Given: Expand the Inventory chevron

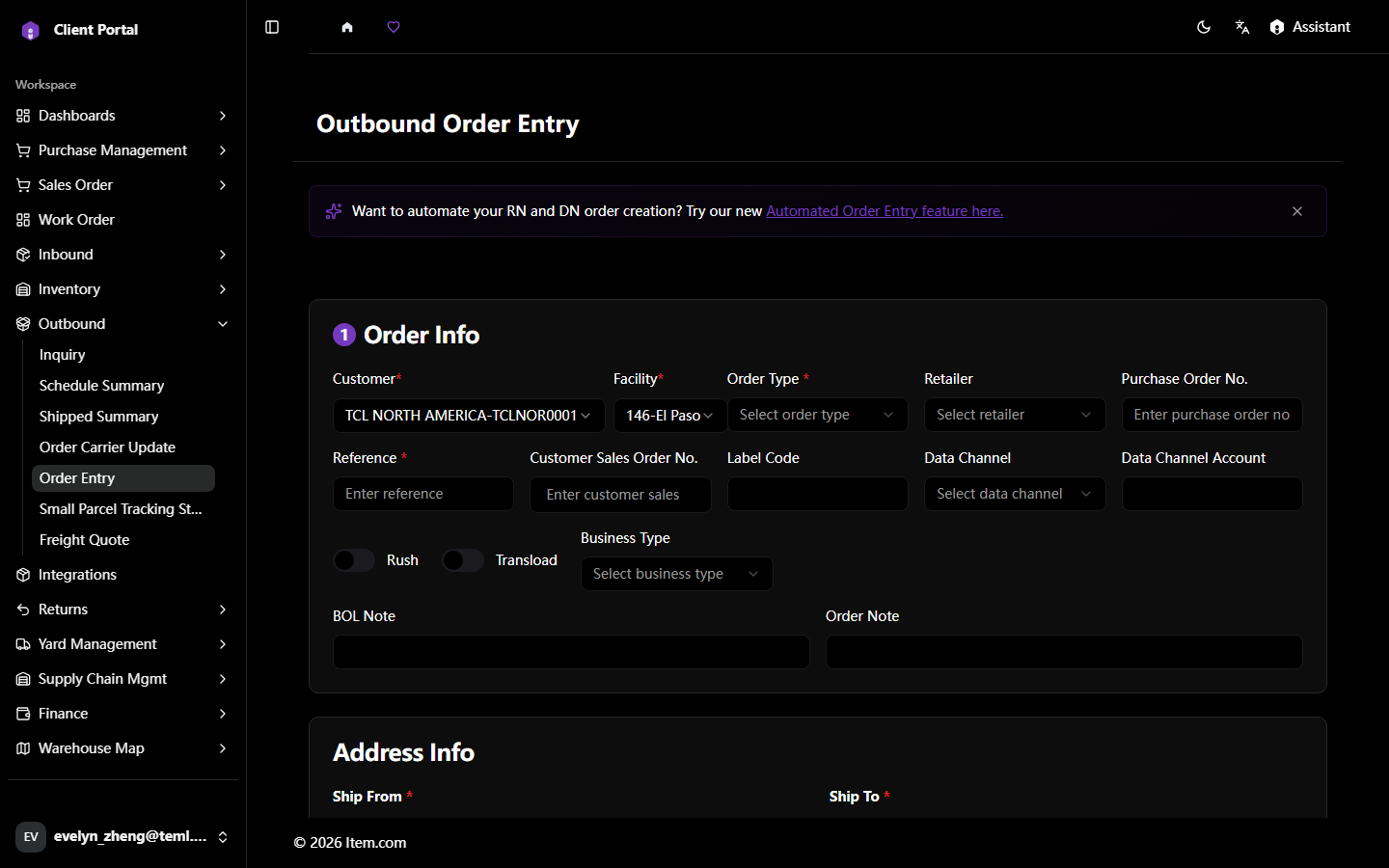Looking at the screenshot, I should (223, 289).
